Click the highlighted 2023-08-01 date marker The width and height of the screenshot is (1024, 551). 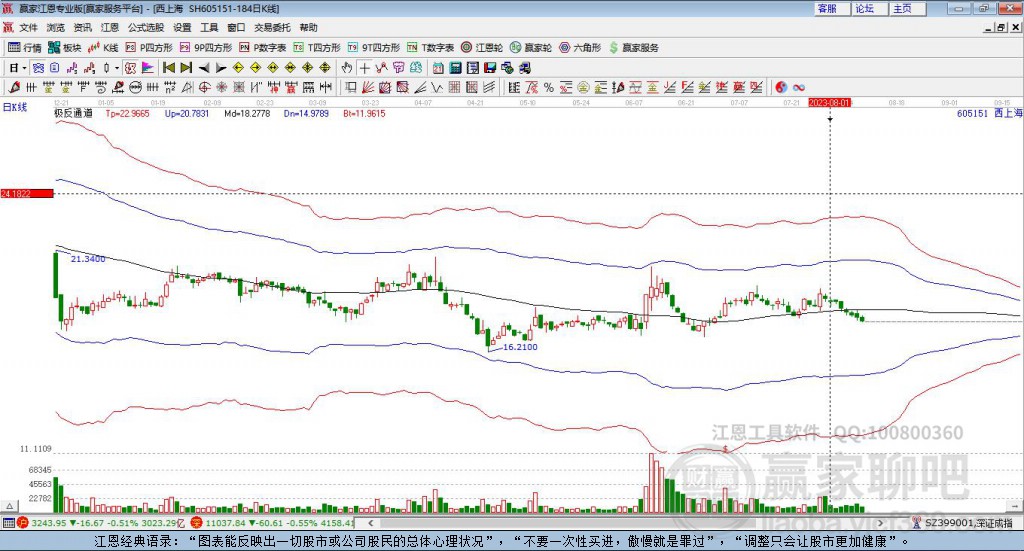(829, 102)
